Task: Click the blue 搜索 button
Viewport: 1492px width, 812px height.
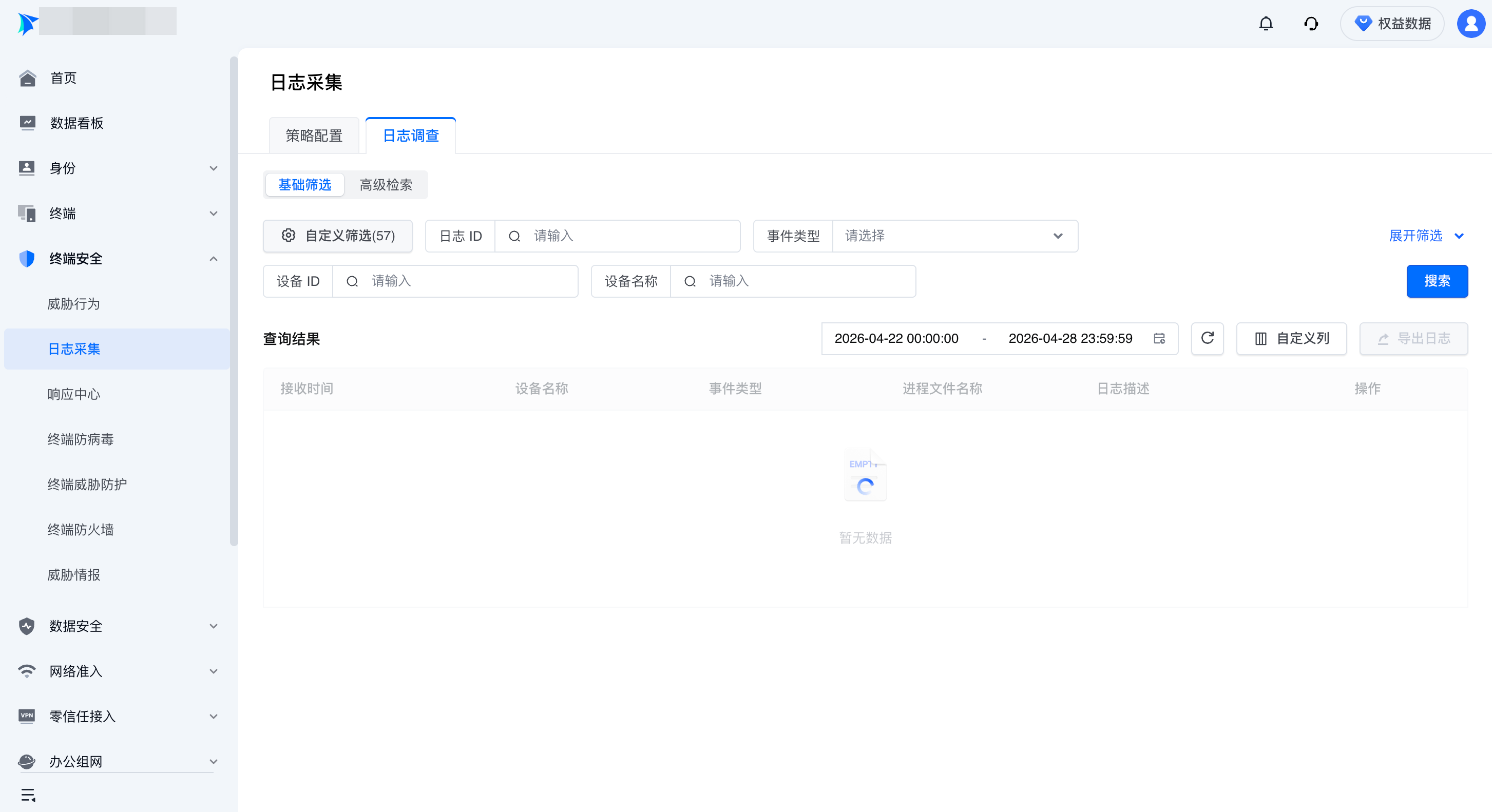Action: pyautogui.click(x=1437, y=281)
